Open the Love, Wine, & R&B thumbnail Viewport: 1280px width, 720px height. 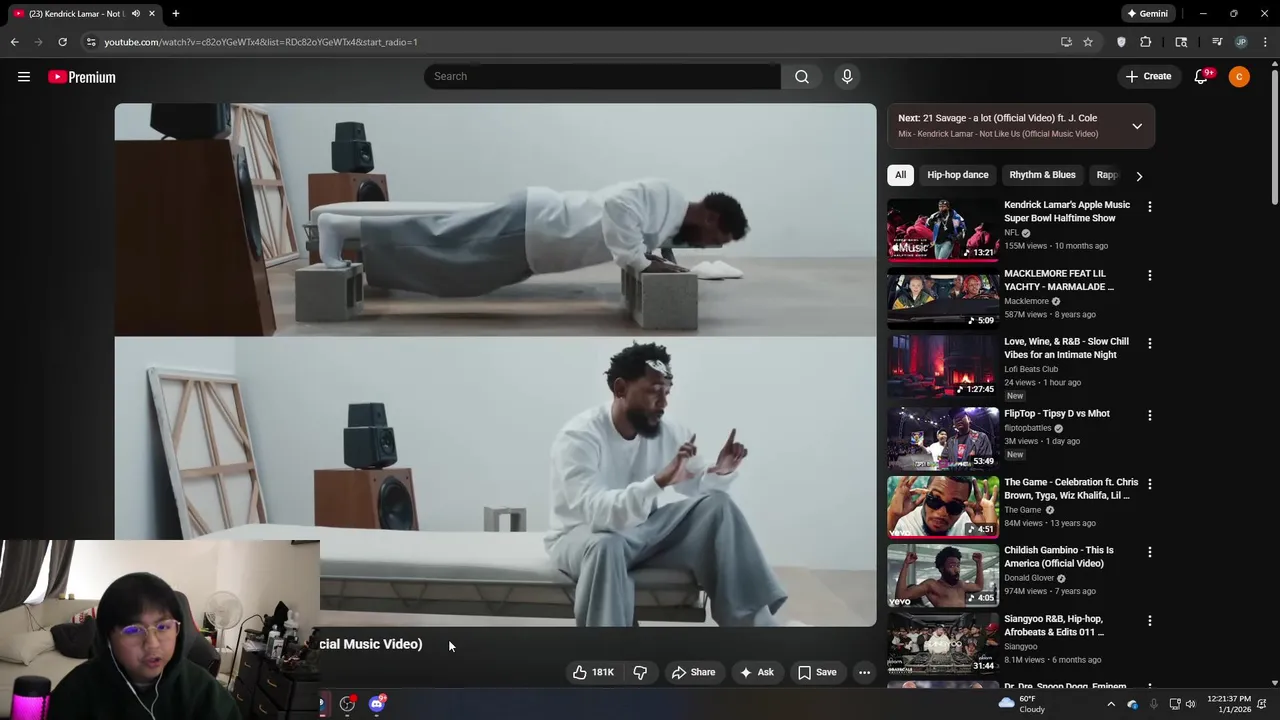(x=942, y=366)
